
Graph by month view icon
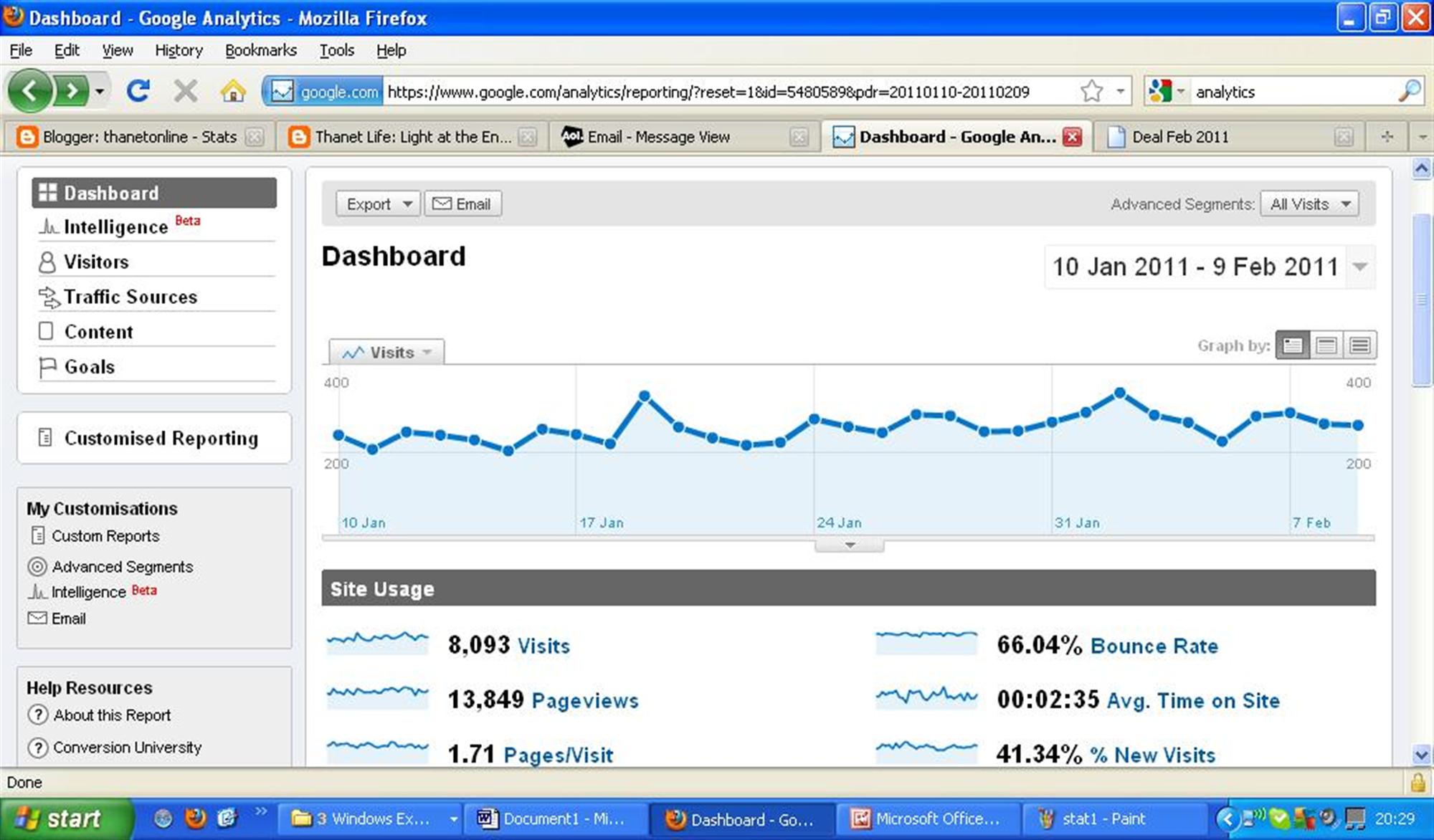pyautogui.click(x=1360, y=345)
